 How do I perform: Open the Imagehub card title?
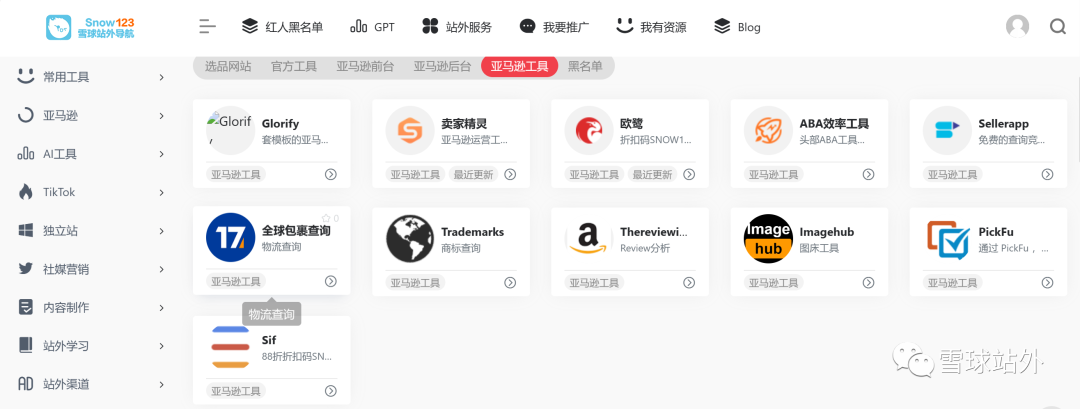coord(827,232)
